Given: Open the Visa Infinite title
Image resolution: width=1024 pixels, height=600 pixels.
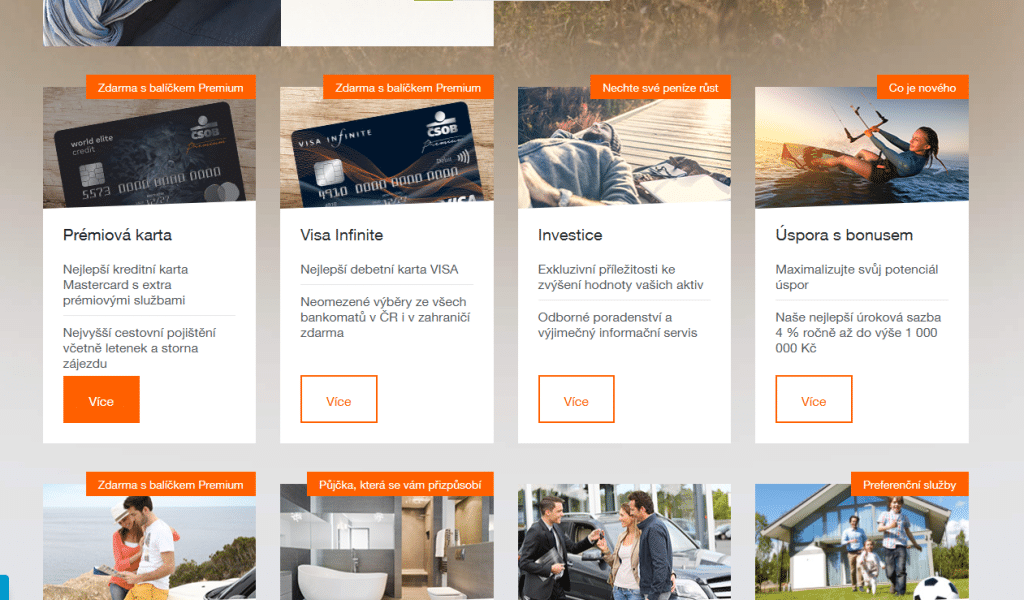Looking at the screenshot, I should [x=342, y=235].
